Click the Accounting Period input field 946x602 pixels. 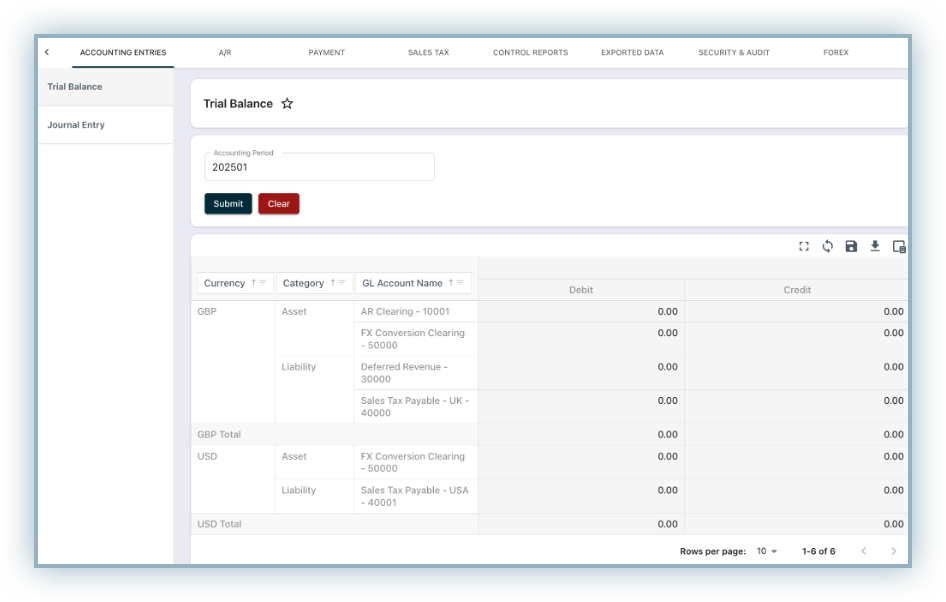319,168
